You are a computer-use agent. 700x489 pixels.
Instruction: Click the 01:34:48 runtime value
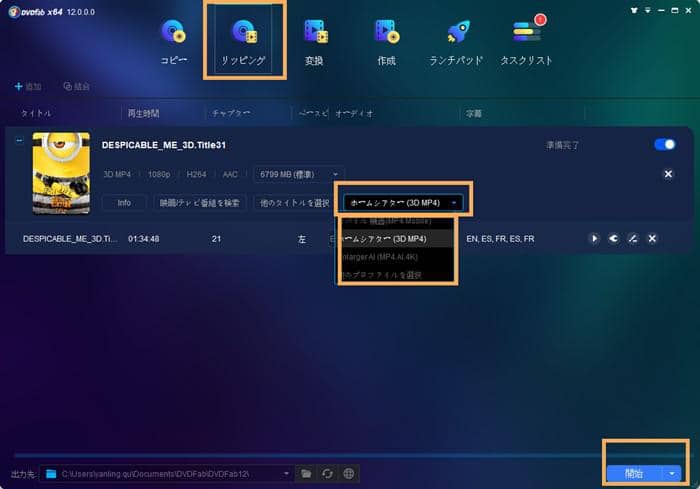[x=143, y=239]
